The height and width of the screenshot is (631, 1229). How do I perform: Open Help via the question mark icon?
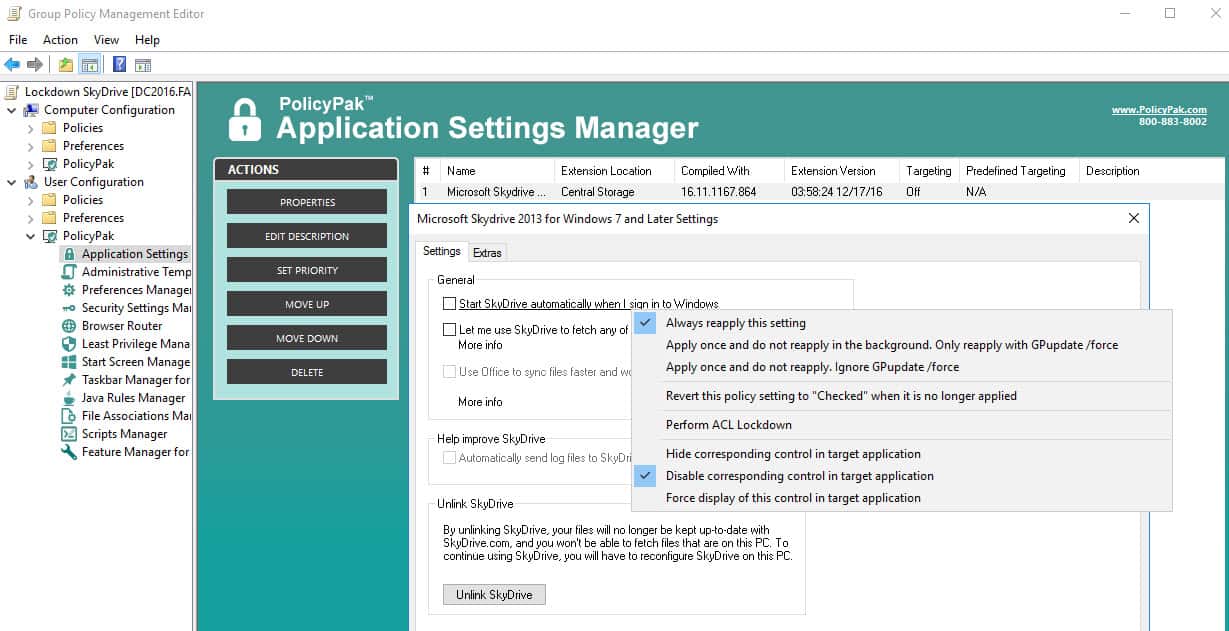[119, 65]
